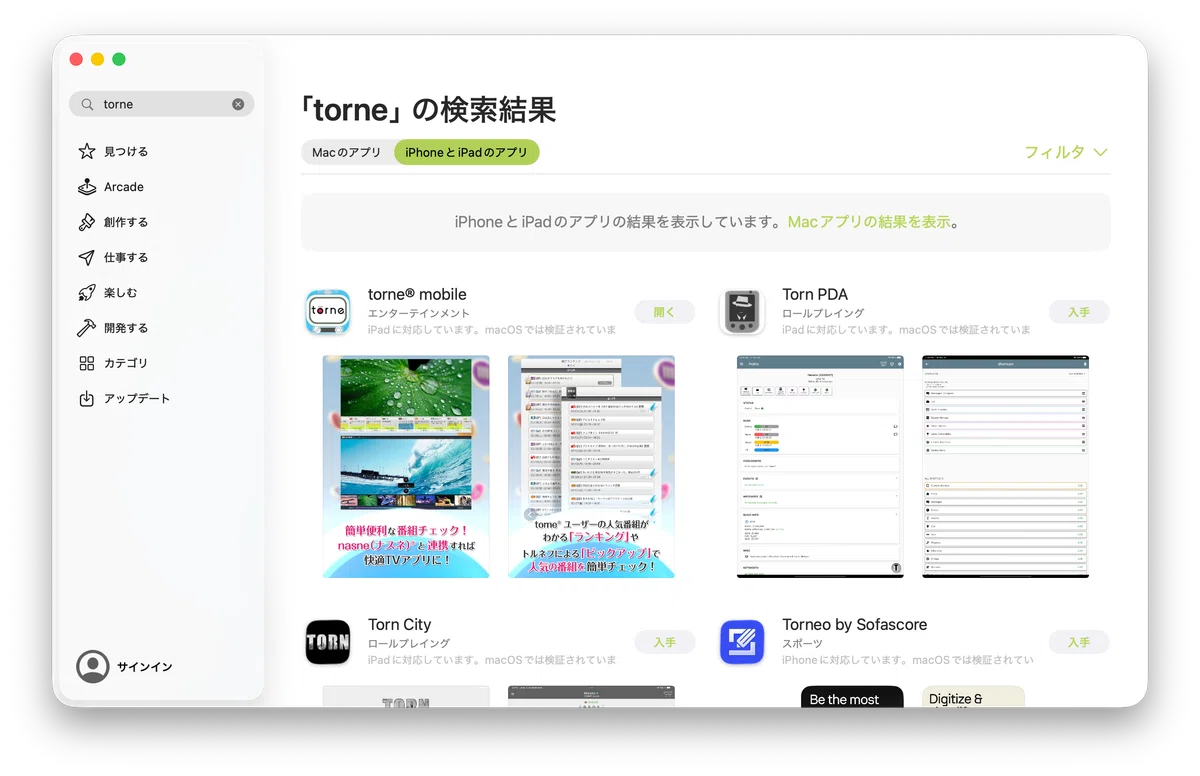This screenshot has width=1200, height=776.
Task: Clear the search field text
Action: pos(238,104)
